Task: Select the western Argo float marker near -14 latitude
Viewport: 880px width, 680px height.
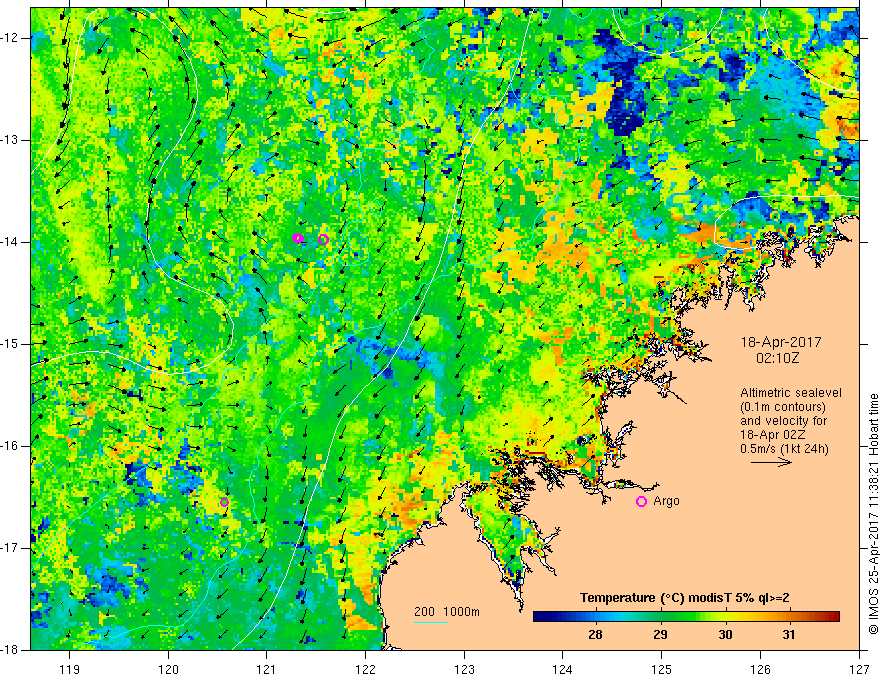Action: pos(297,238)
